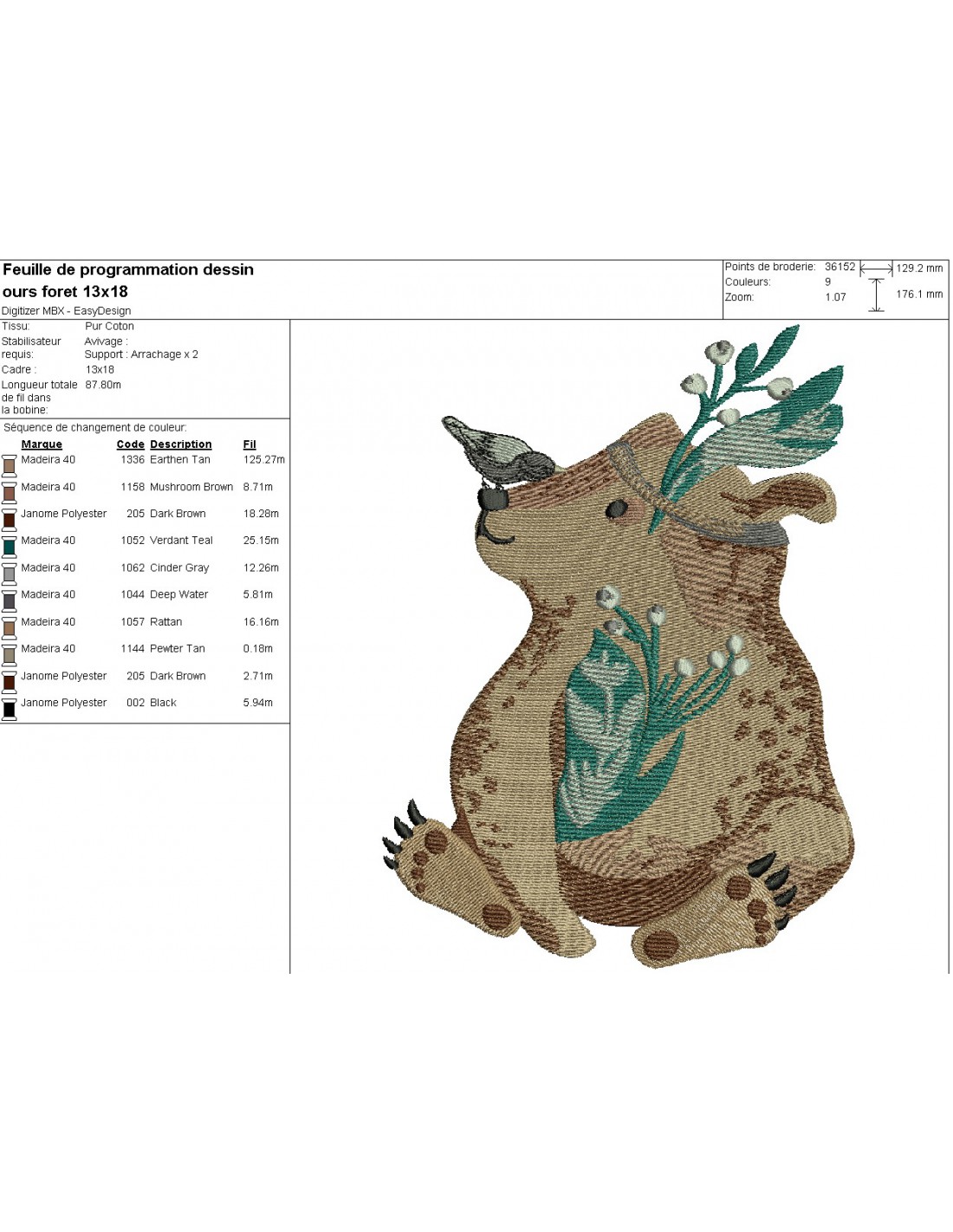Click the design name 'ours foret 13x18'

coord(65,291)
